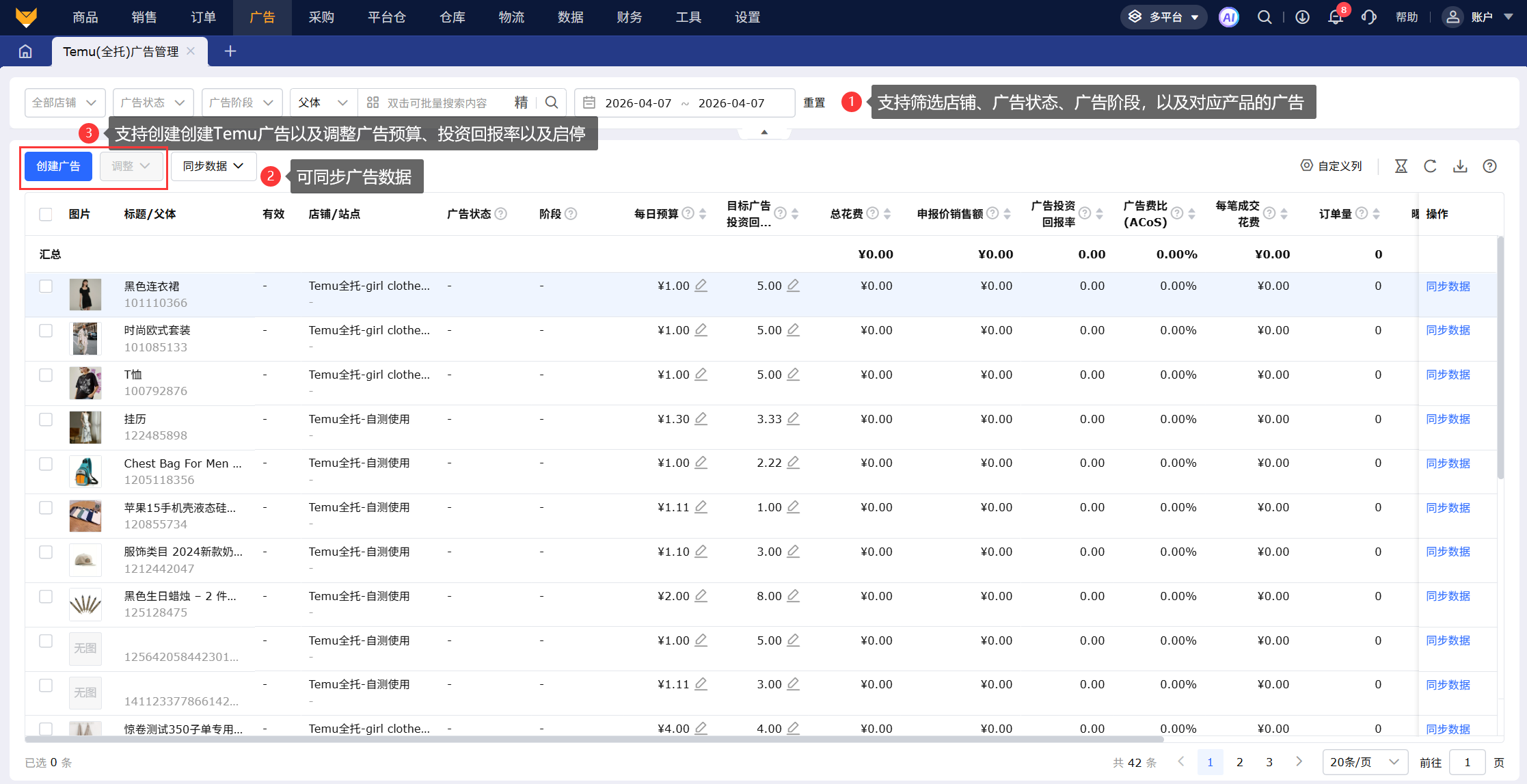Image resolution: width=1527 pixels, height=784 pixels.
Task: Click the AI assistant icon
Action: tap(1228, 17)
